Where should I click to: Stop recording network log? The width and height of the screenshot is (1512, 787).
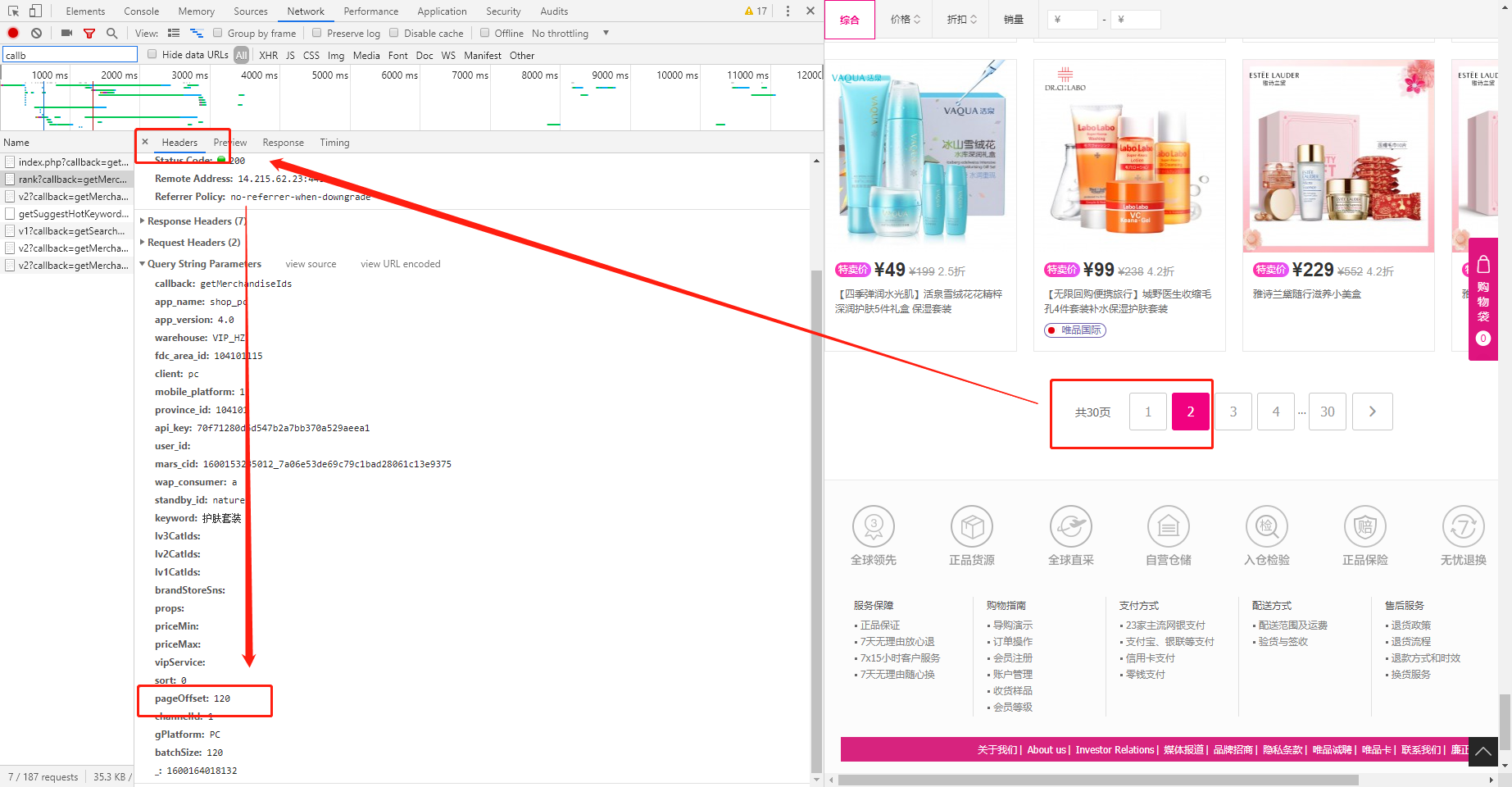tap(13, 33)
